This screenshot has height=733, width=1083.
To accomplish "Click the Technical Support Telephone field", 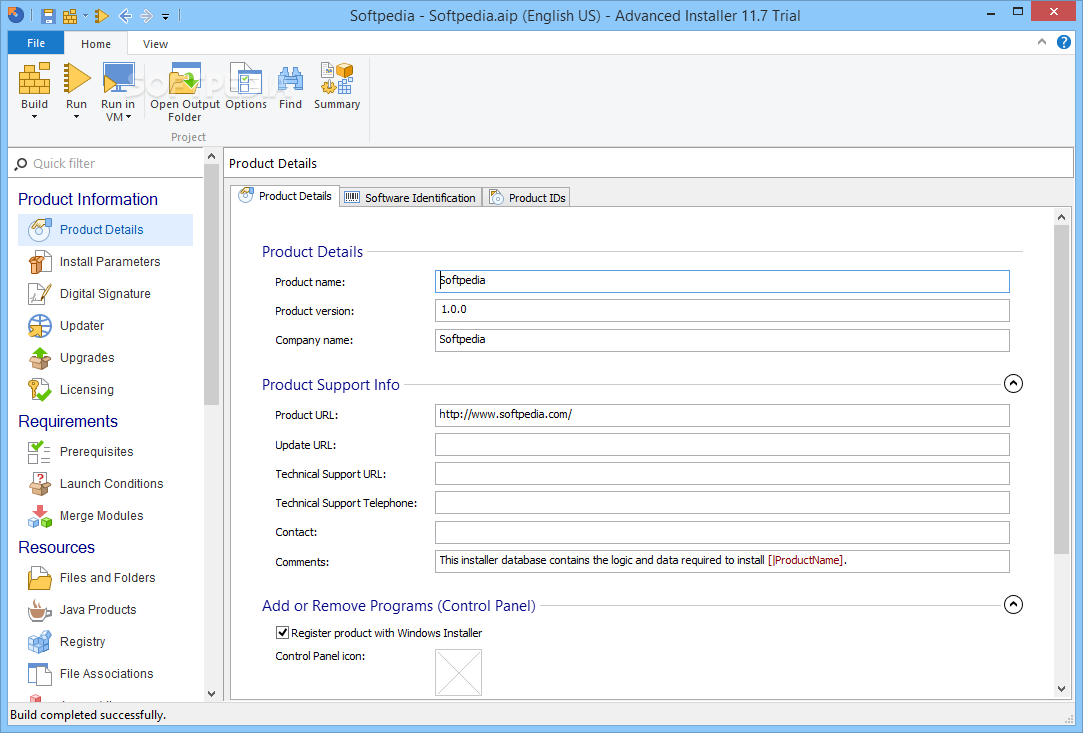I will pyautogui.click(x=722, y=502).
